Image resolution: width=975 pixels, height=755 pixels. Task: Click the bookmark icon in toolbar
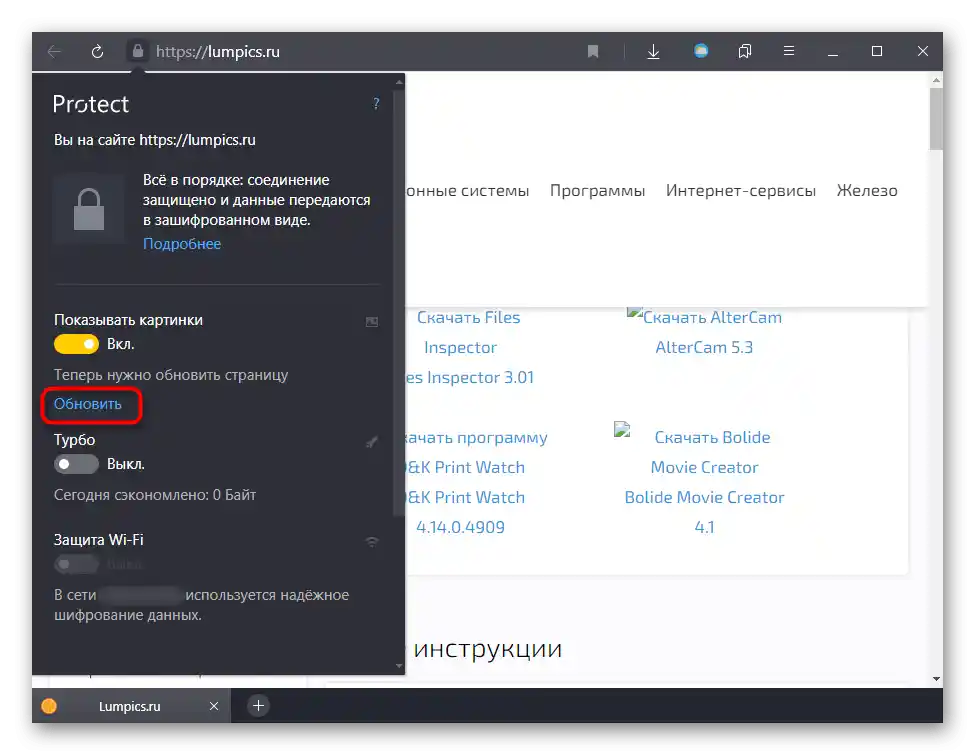click(x=593, y=52)
